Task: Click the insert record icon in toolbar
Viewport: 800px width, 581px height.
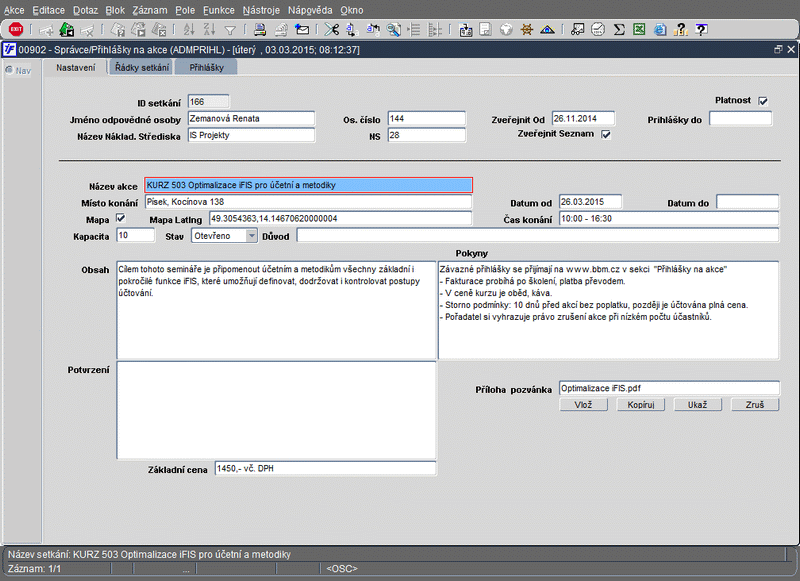Action: pyautogui.click(x=46, y=30)
